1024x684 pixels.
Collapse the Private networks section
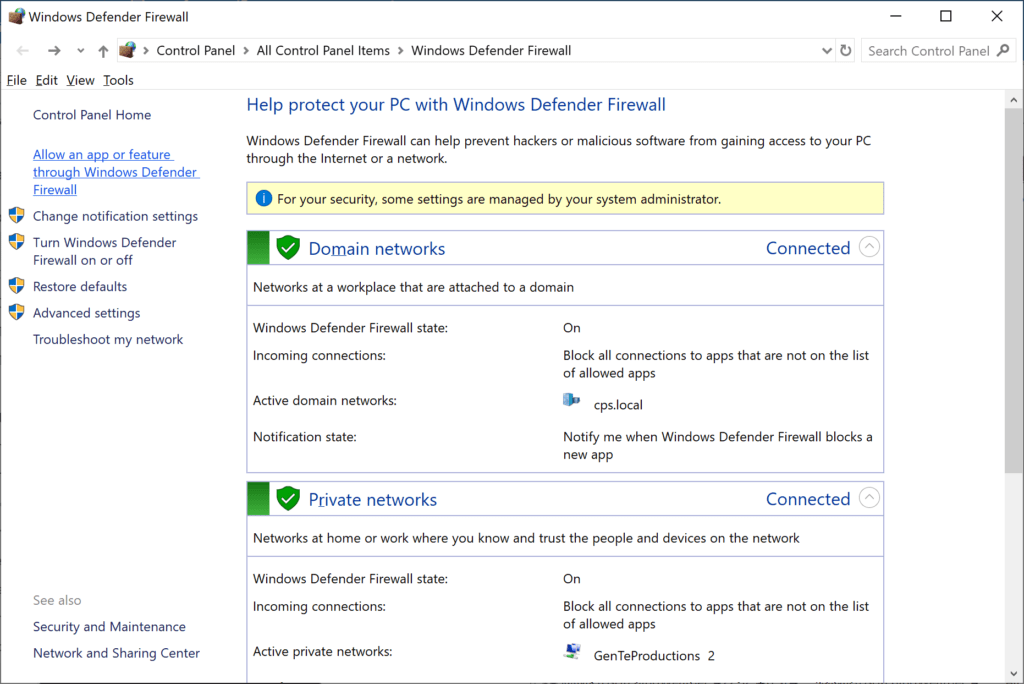pyautogui.click(x=869, y=497)
